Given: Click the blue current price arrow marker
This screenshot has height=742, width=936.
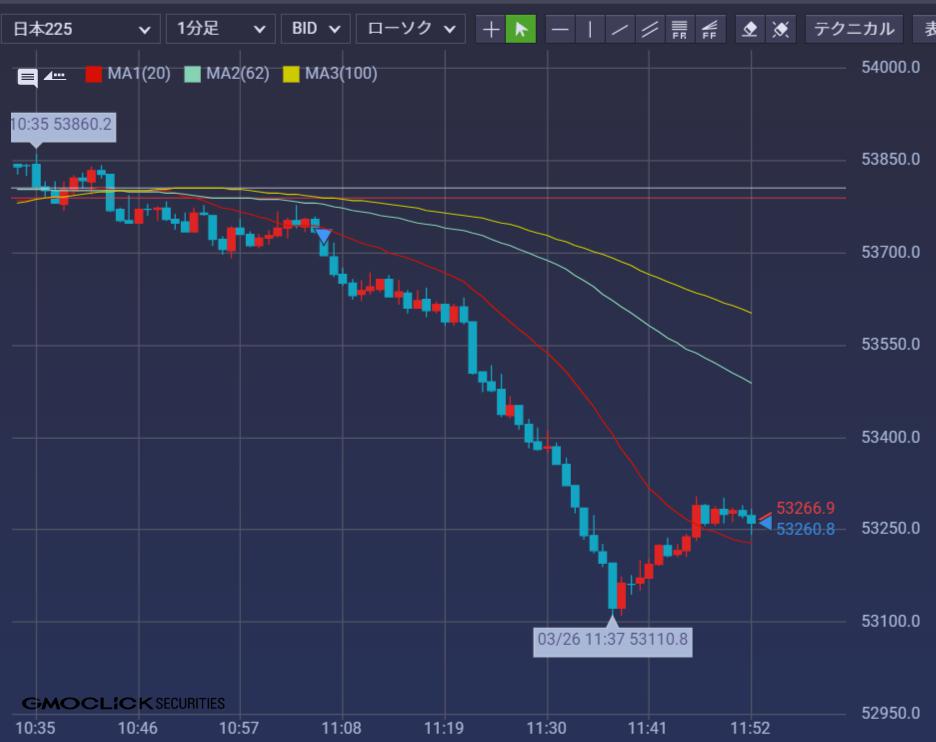Looking at the screenshot, I should click(765, 523).
